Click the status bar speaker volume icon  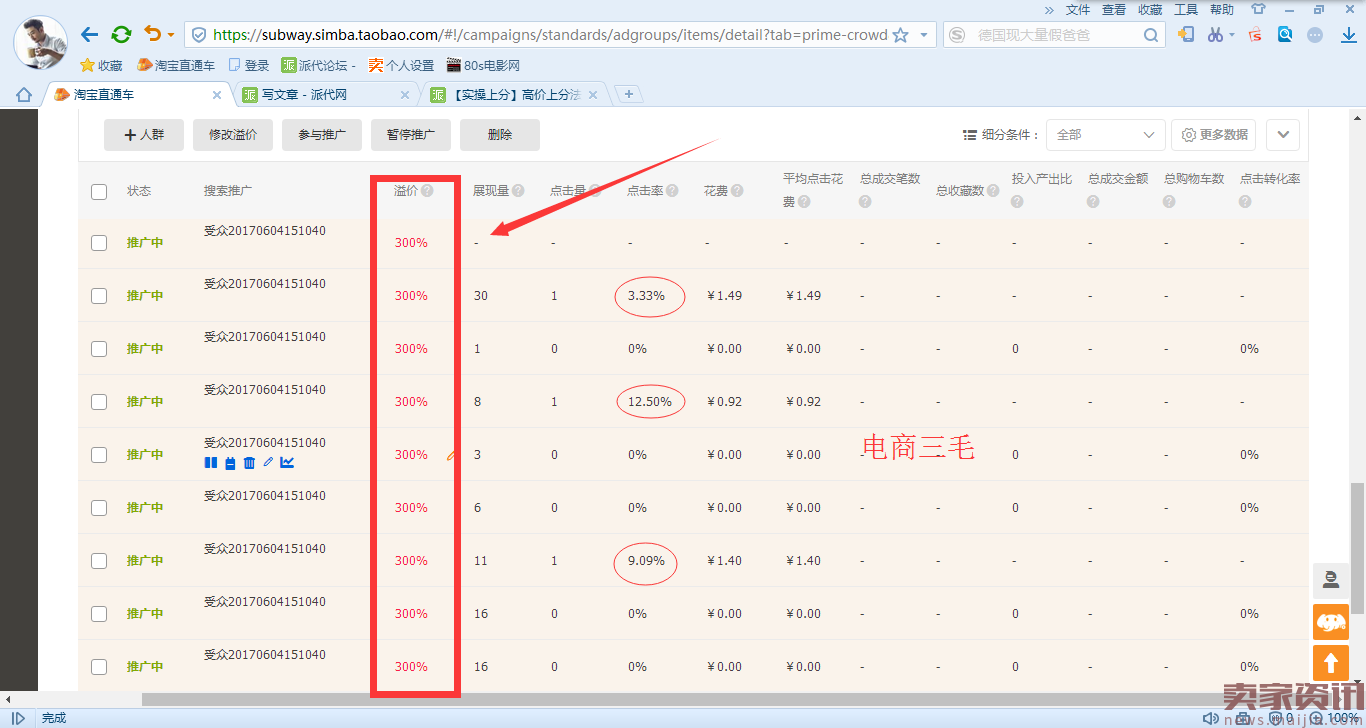click(1211, 718)
